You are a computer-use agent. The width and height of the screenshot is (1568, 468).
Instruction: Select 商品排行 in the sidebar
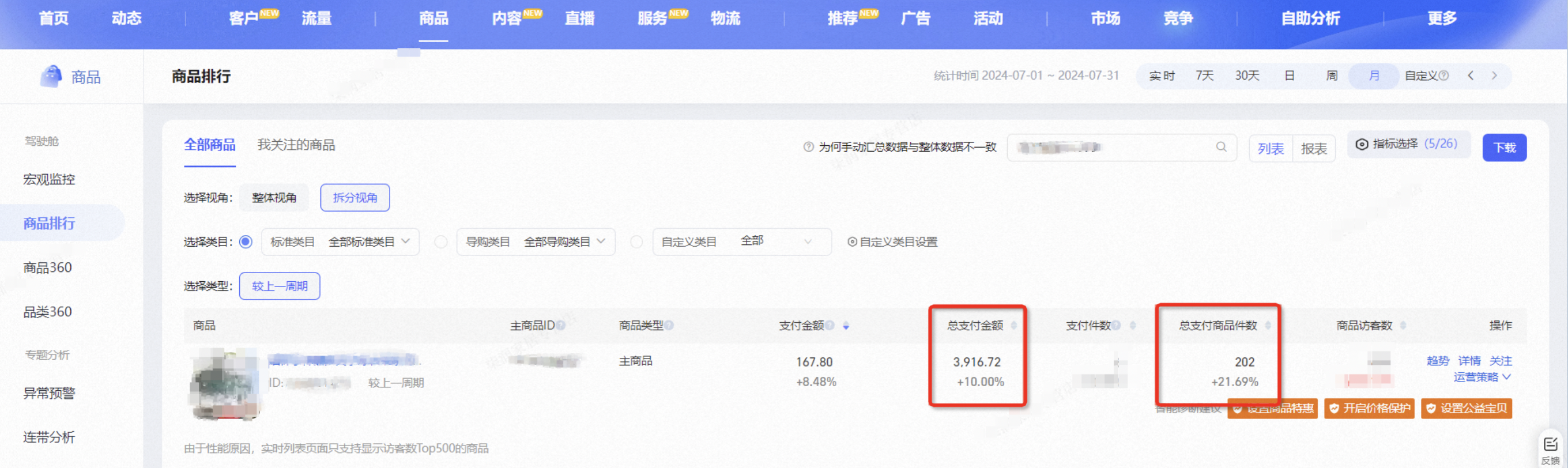[x=50, y=224]
